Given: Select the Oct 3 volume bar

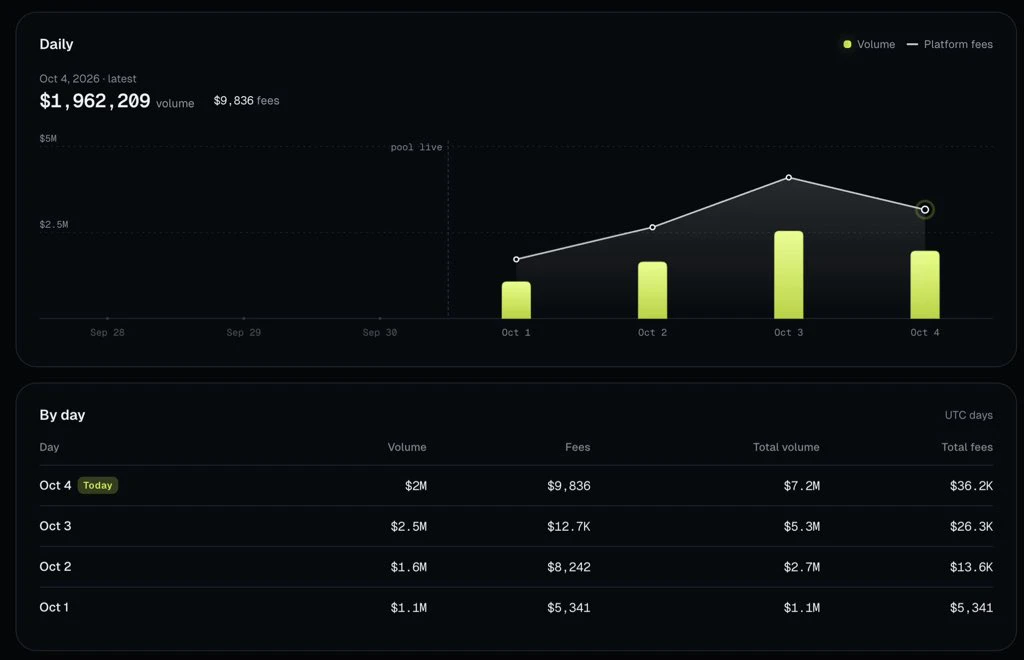Looking at the screenshot, I should [789, 275].
